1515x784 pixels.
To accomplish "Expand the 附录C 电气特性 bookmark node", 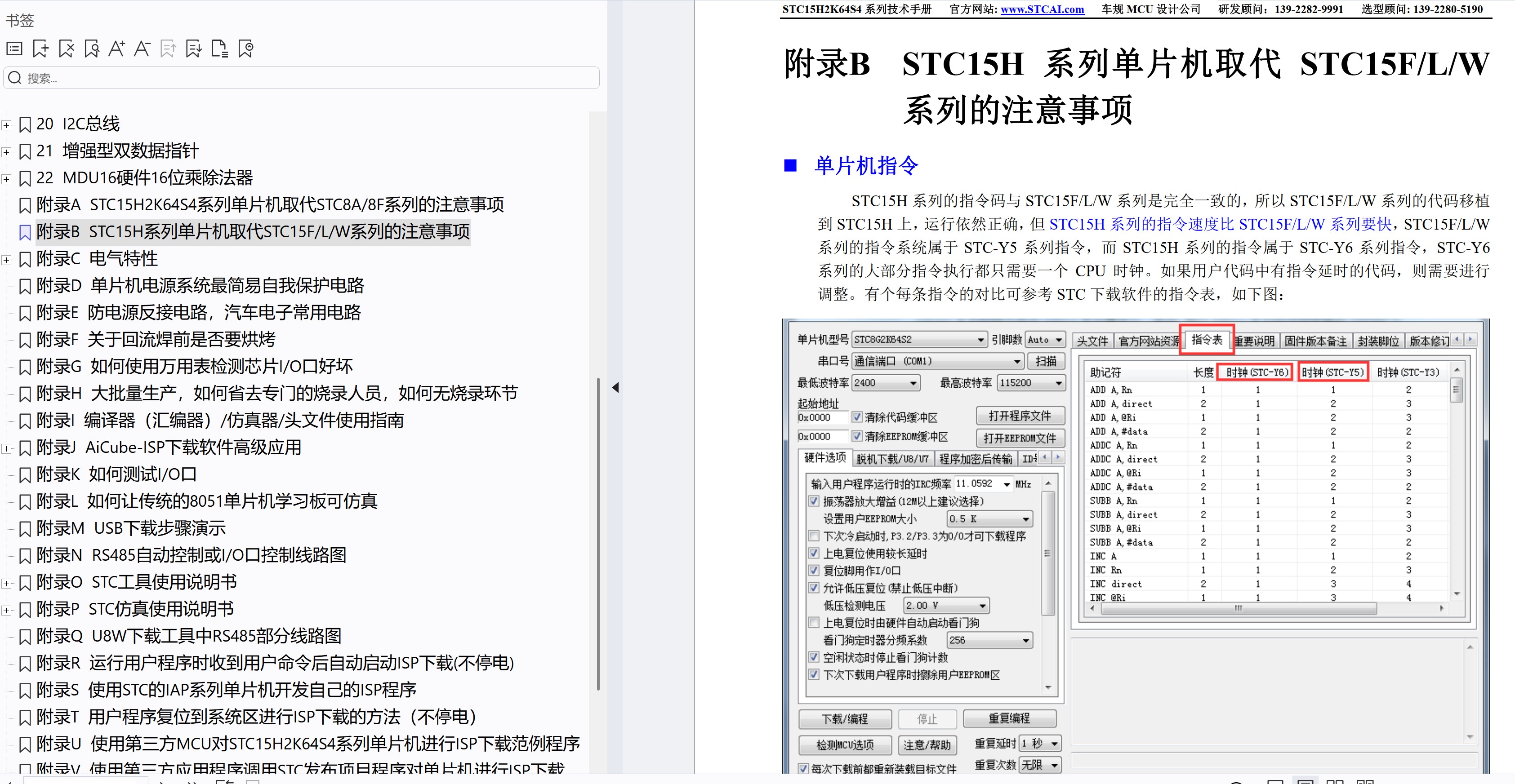I will point(6,260).
